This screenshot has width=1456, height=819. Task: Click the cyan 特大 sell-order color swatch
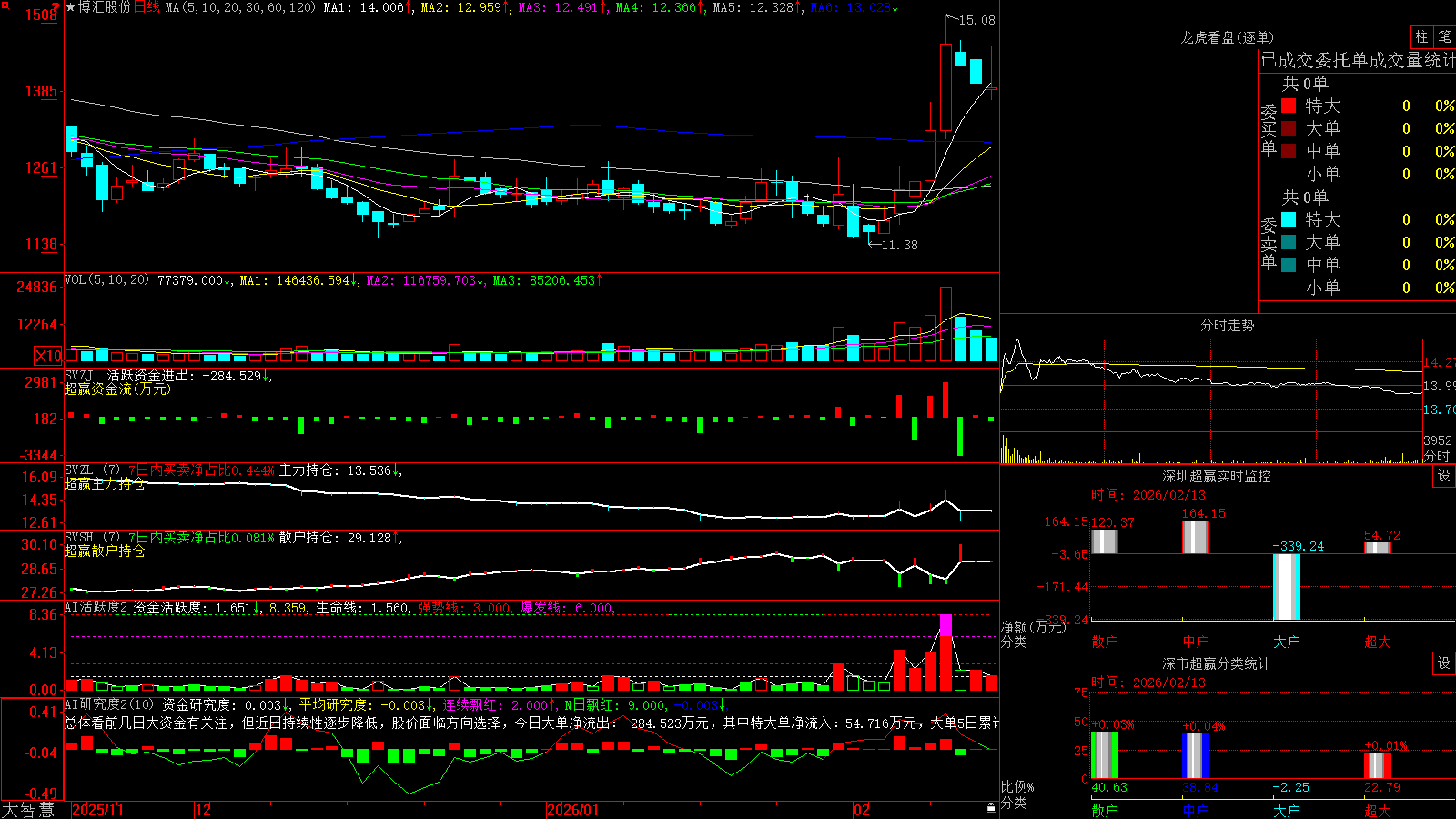click(1289, 219)
